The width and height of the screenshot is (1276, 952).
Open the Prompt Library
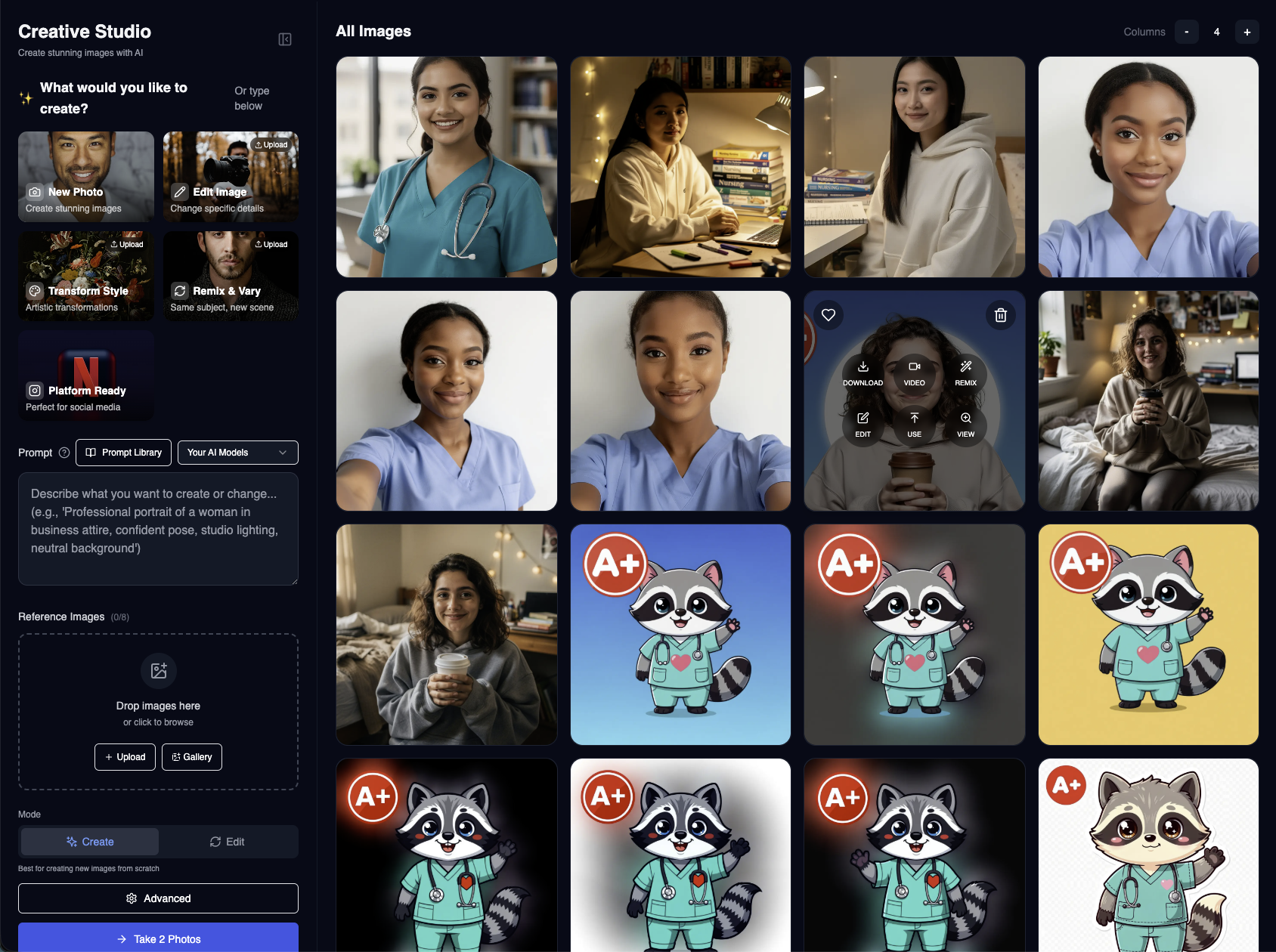pos(123,453)
